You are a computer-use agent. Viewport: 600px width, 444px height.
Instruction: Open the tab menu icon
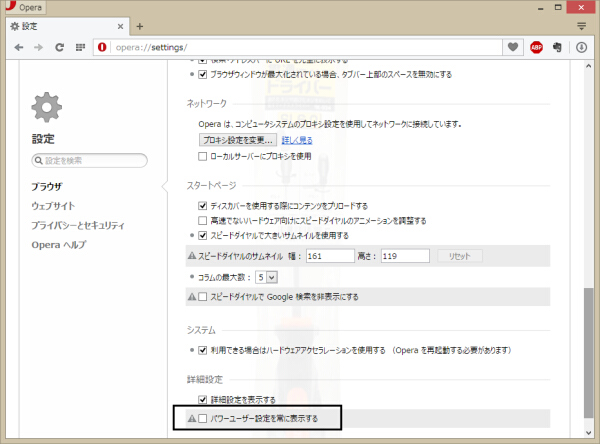point(582,26)
